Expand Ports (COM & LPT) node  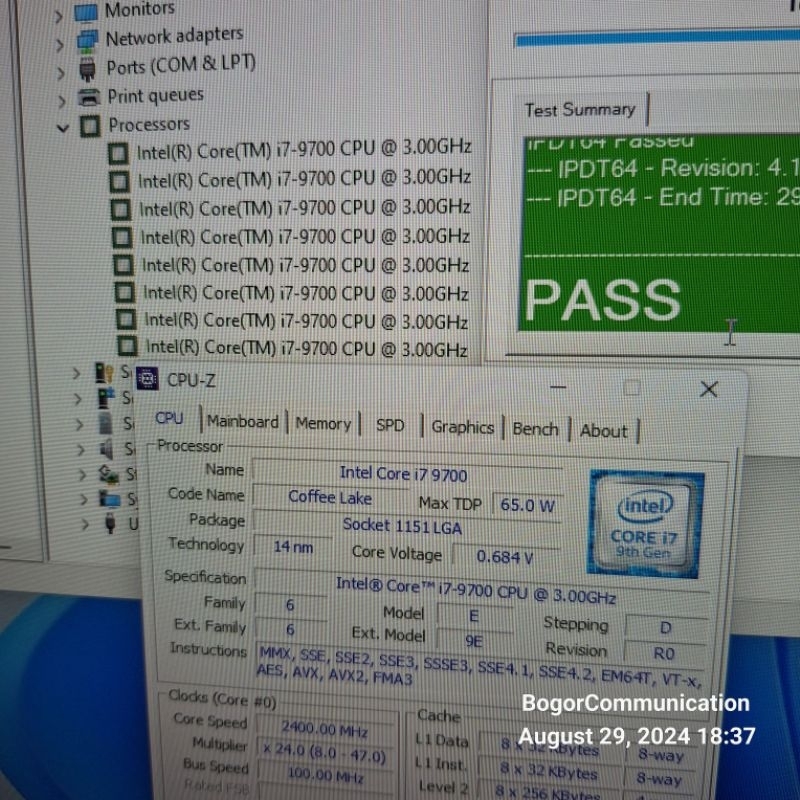coord(61,73)
